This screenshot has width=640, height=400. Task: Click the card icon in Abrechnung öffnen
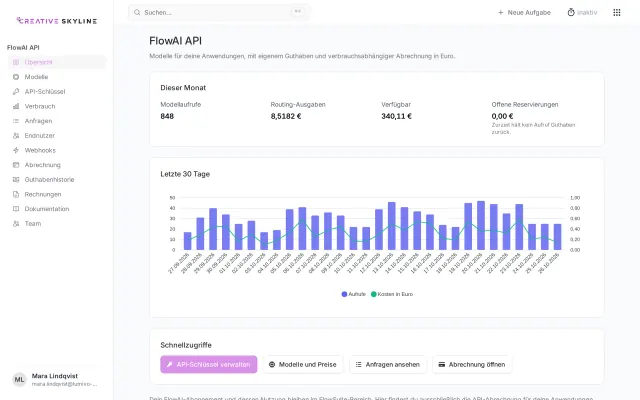(442, 364)
